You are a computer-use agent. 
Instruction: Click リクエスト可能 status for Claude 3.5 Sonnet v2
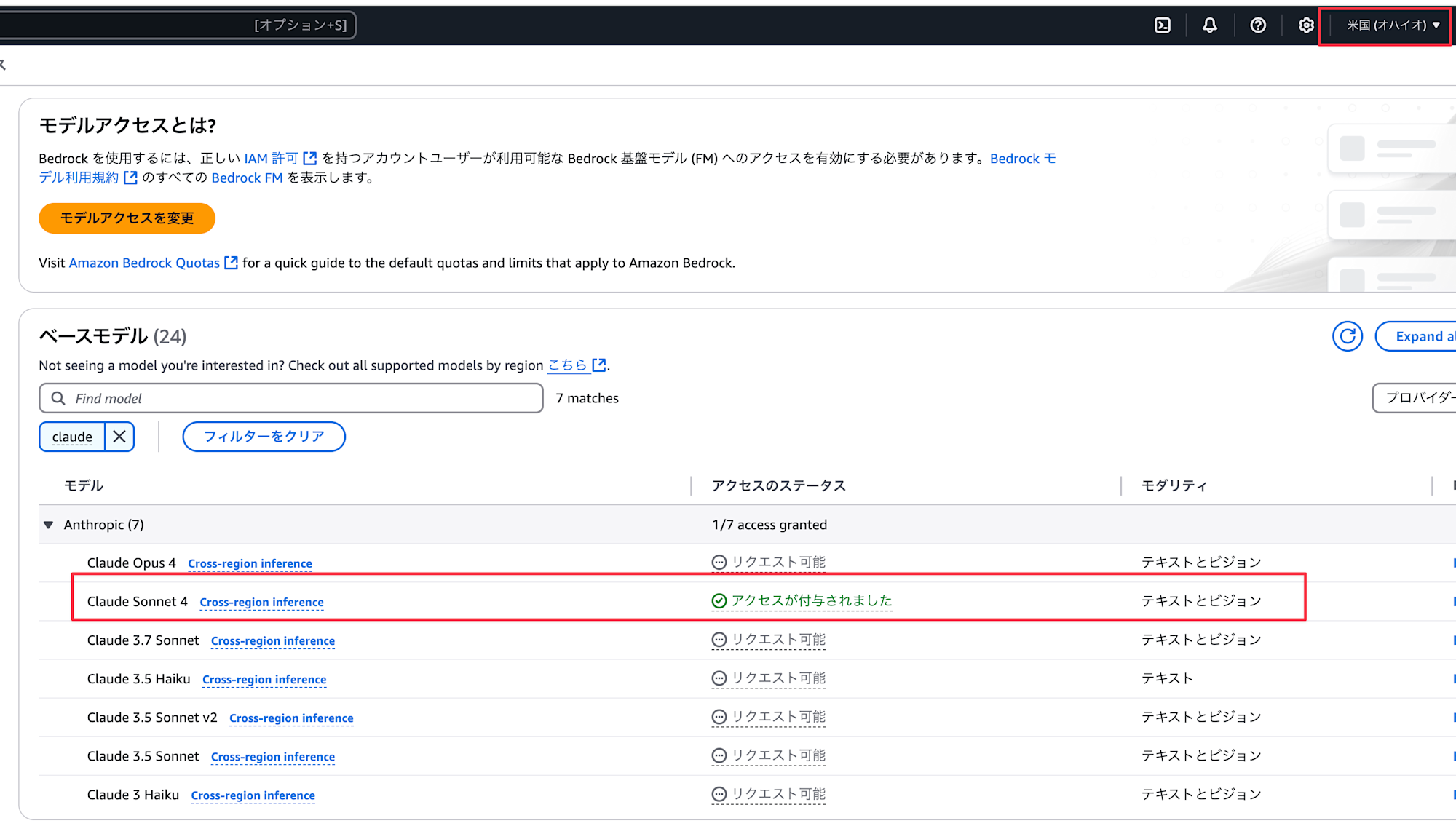point(769,717)
